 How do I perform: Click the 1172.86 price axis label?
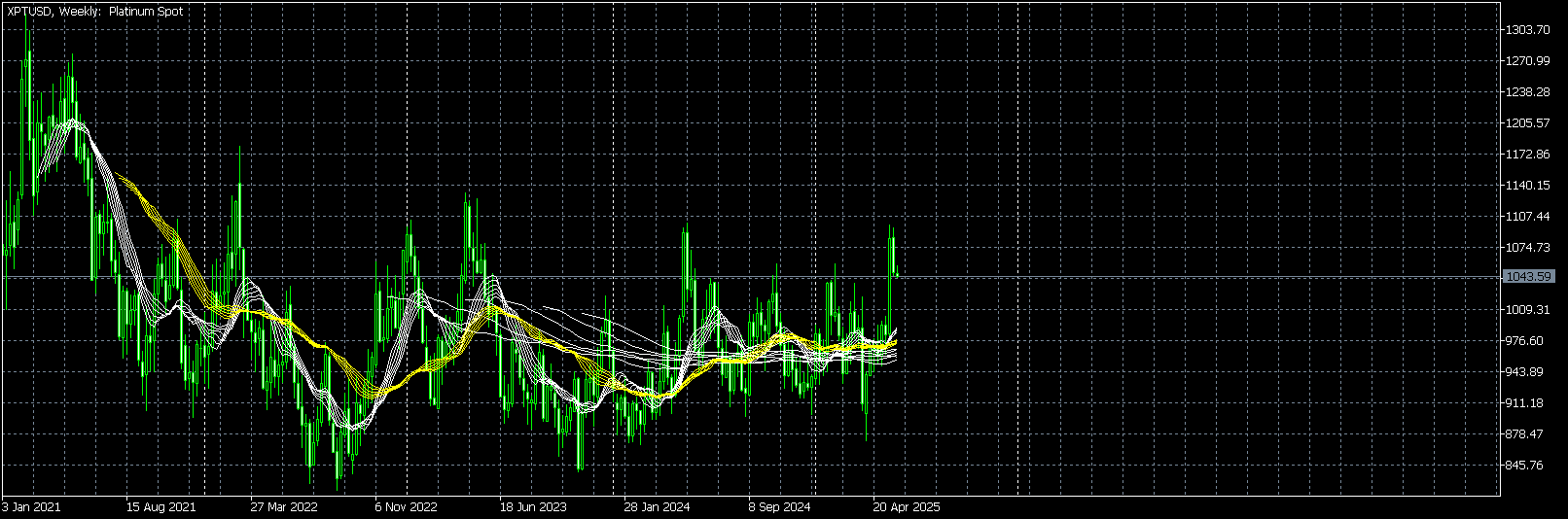1528,155
